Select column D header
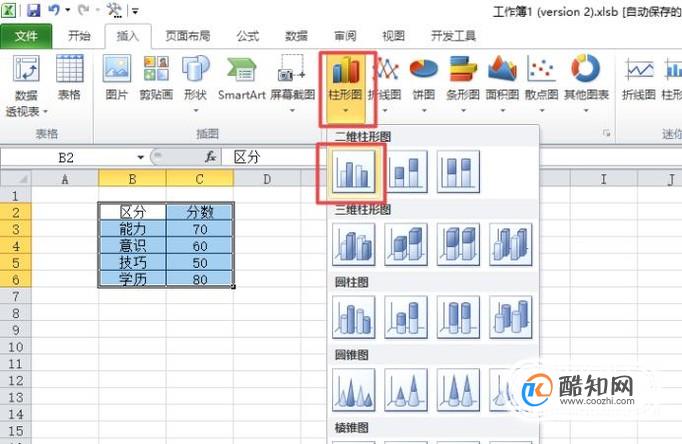 click(x=267, y=179)
